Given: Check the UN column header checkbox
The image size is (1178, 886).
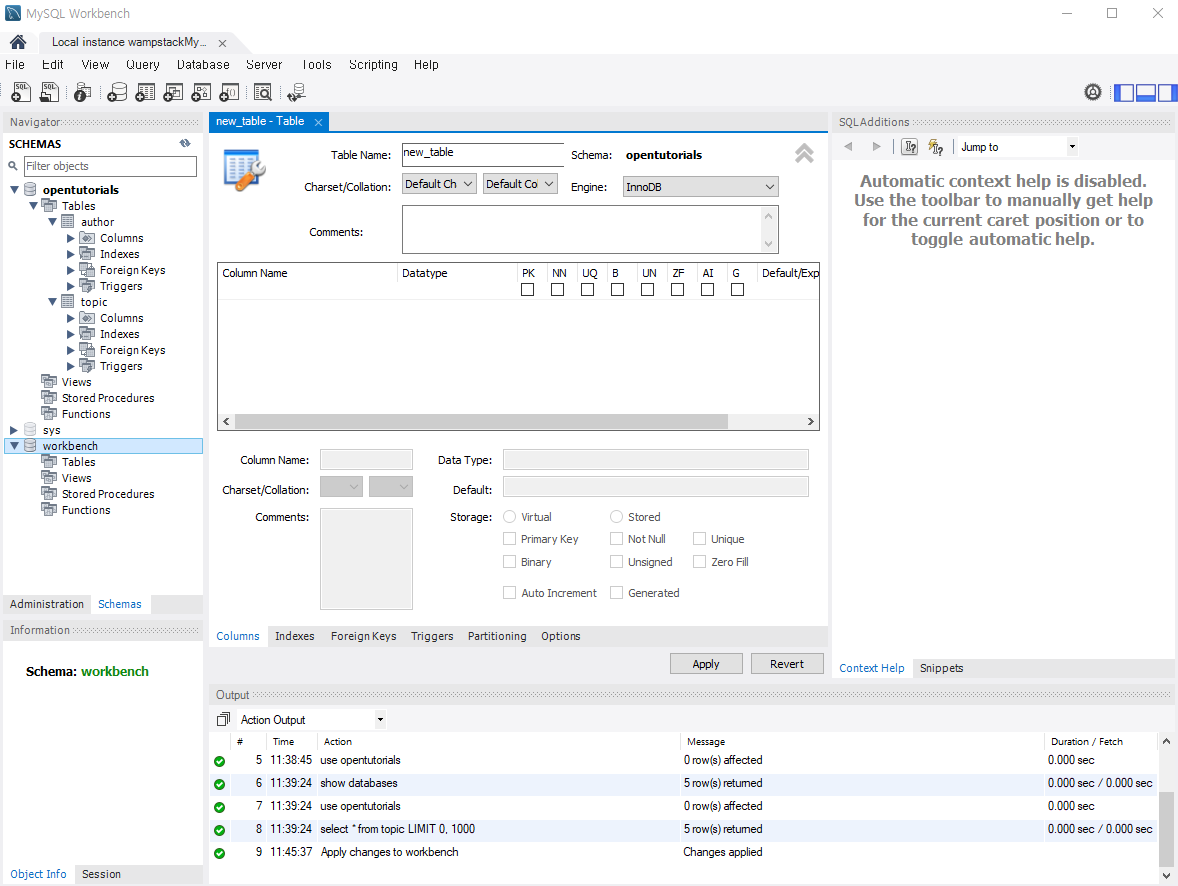Looking at the screenshot, I should pyautogui.click(x=648, y=289).
